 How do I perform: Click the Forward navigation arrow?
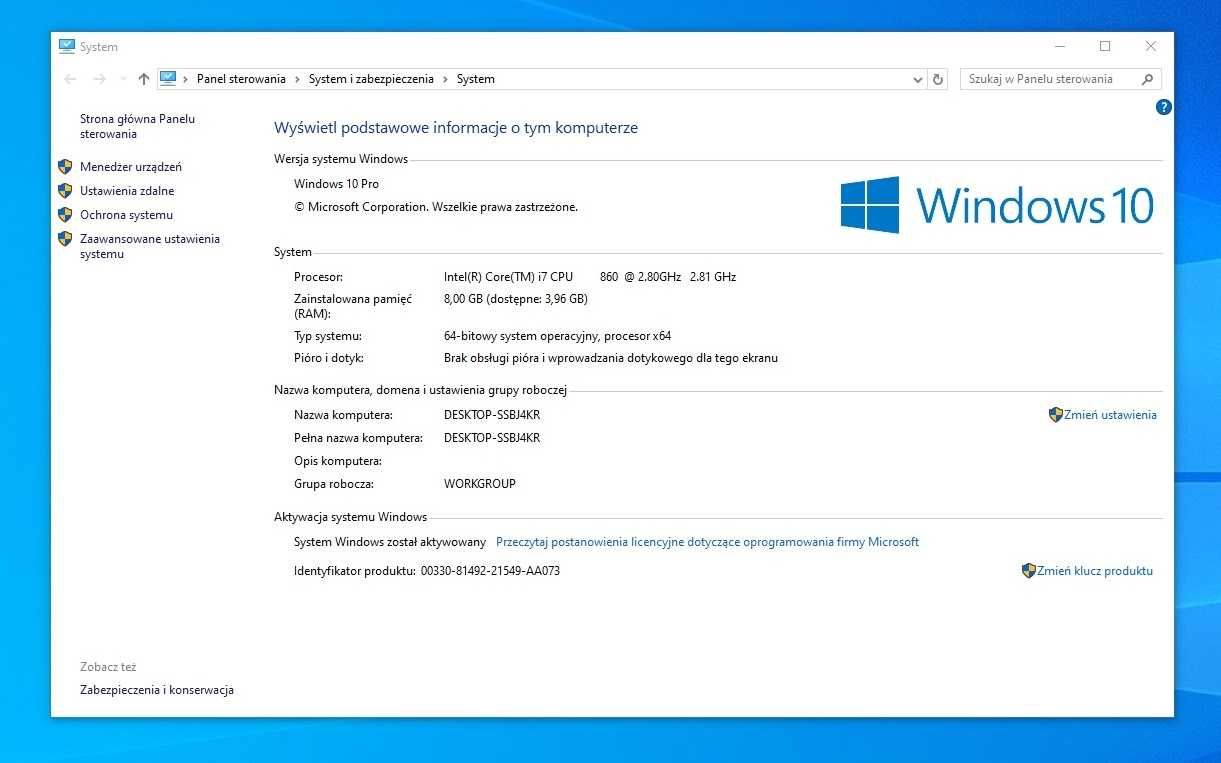pyautogui.click(x=99, y=79)
